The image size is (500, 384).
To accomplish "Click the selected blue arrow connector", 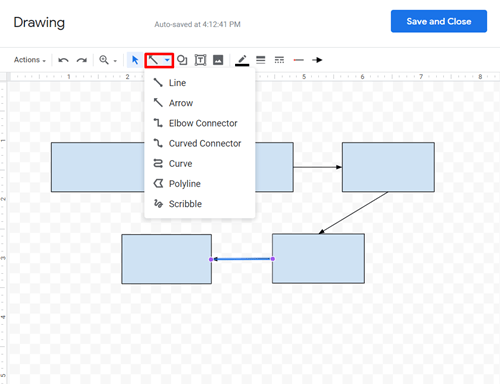I will (242, 259).
